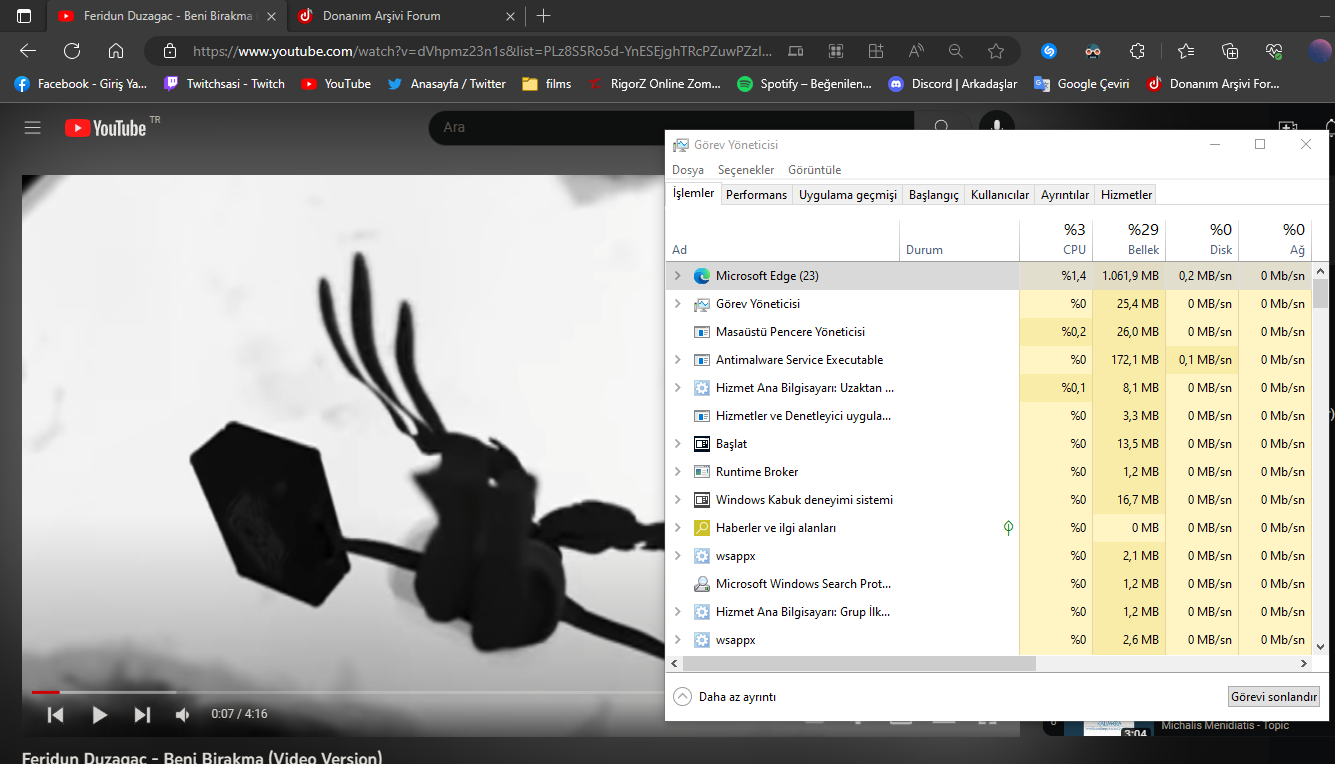Go to browser home page icon

pos(116,51)
